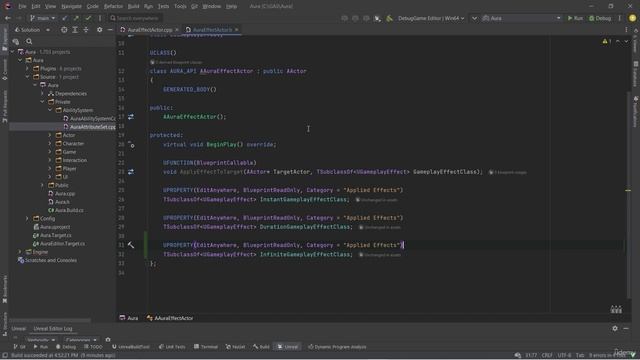Select Aura.Build.cs file
The image size is (640, 360).
tap(66, 210)
